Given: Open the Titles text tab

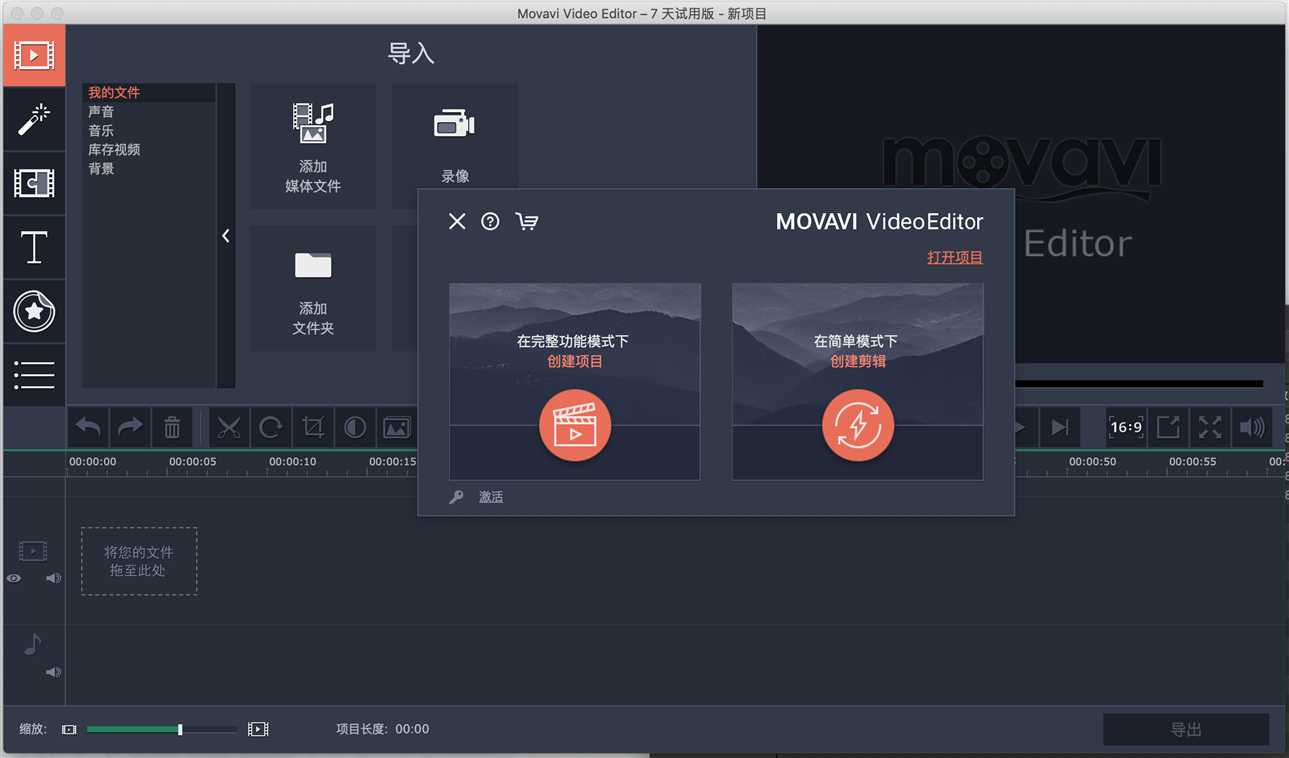Looking at the screenshot, I should pyautogui.click(x=34, y=247).
